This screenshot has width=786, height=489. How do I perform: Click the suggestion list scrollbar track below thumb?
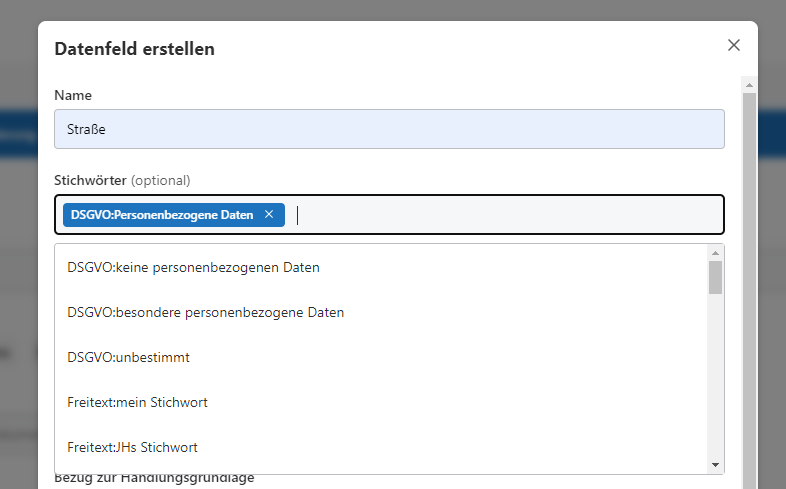point(715,380)
